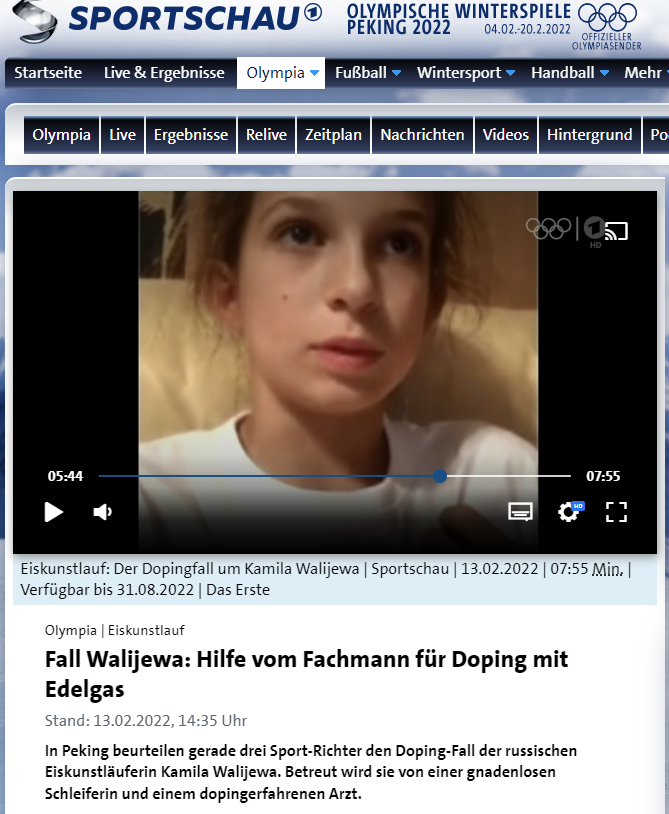
Task: Click the Olympia | Eiskunstlauf category label
Action: pos(115,630)
